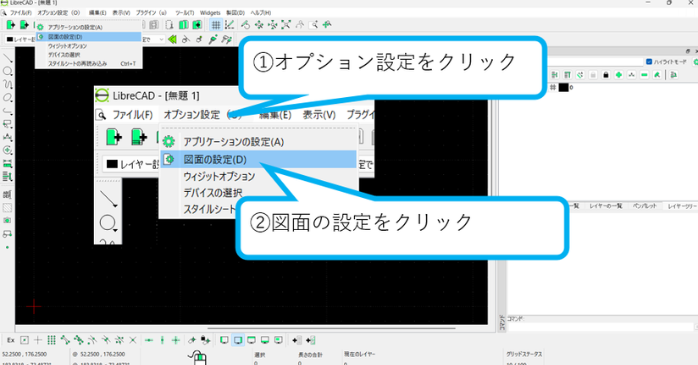This screenshot has height=365, width=698.
Task: Click the green pencil edit-layer icon
Action: [657, 75]
